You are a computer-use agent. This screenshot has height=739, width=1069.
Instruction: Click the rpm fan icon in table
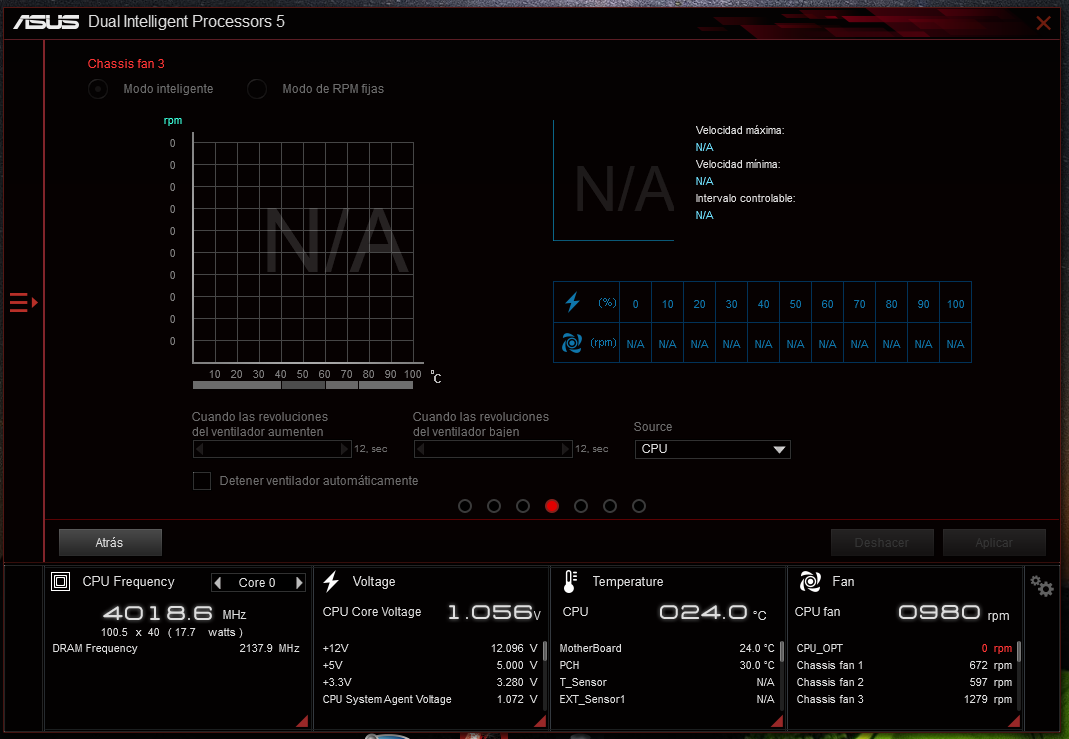(571, 343)
